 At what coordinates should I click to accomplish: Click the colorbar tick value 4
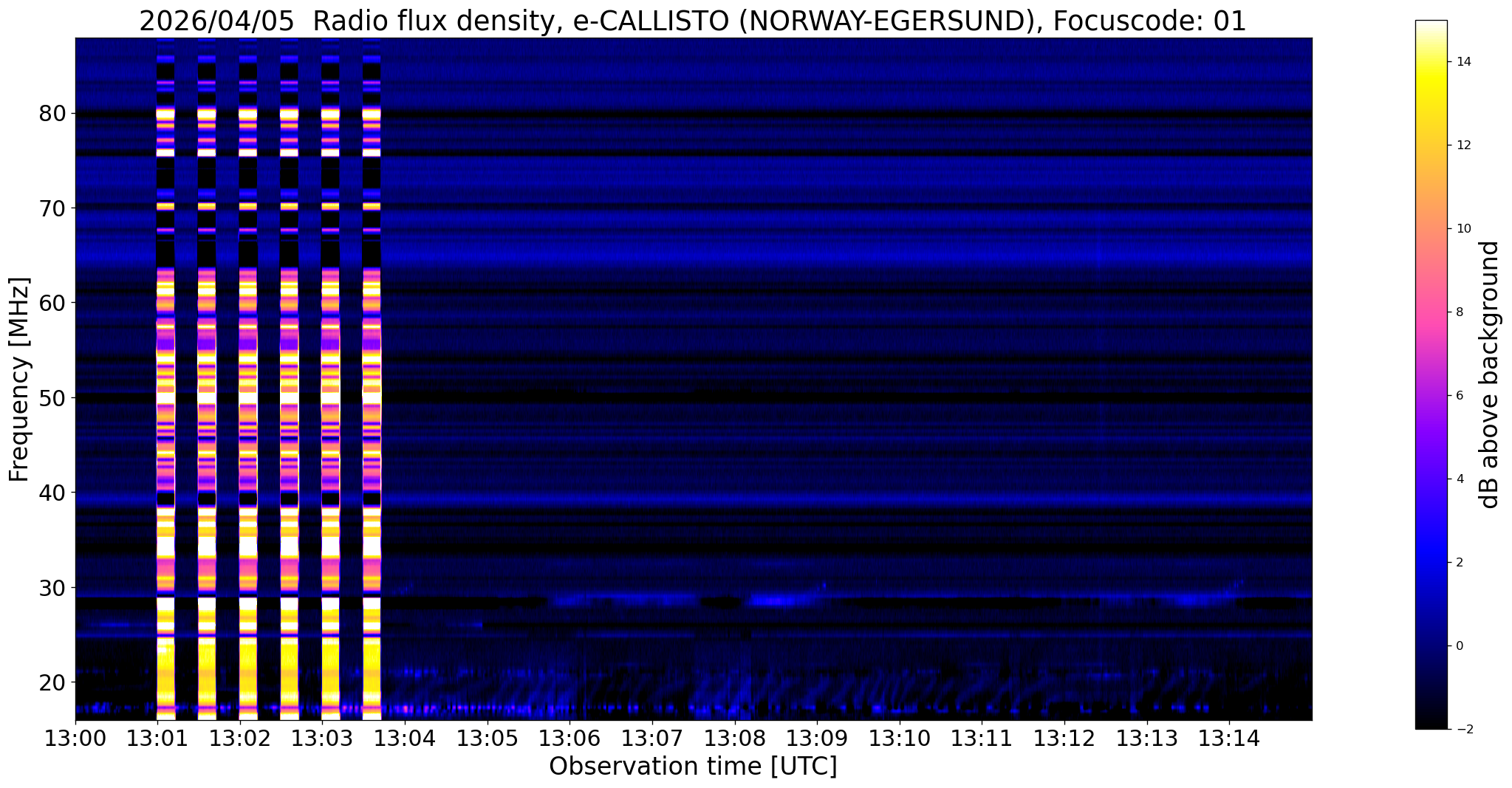(x=1459, y=479)
